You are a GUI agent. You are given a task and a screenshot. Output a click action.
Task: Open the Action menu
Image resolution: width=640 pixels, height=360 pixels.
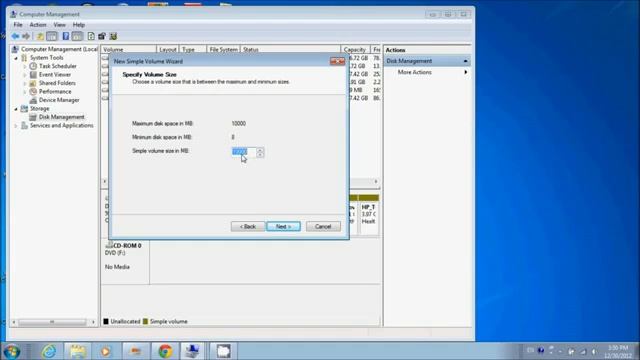tap(38, 25)
